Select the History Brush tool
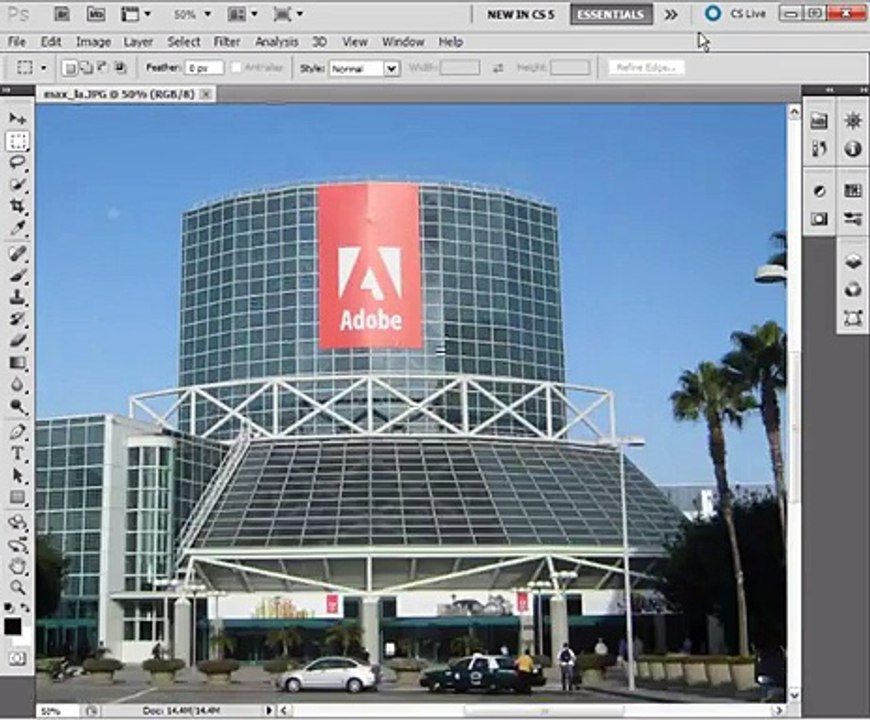Screen dimensions: 870x720 (x=17, y=319)
